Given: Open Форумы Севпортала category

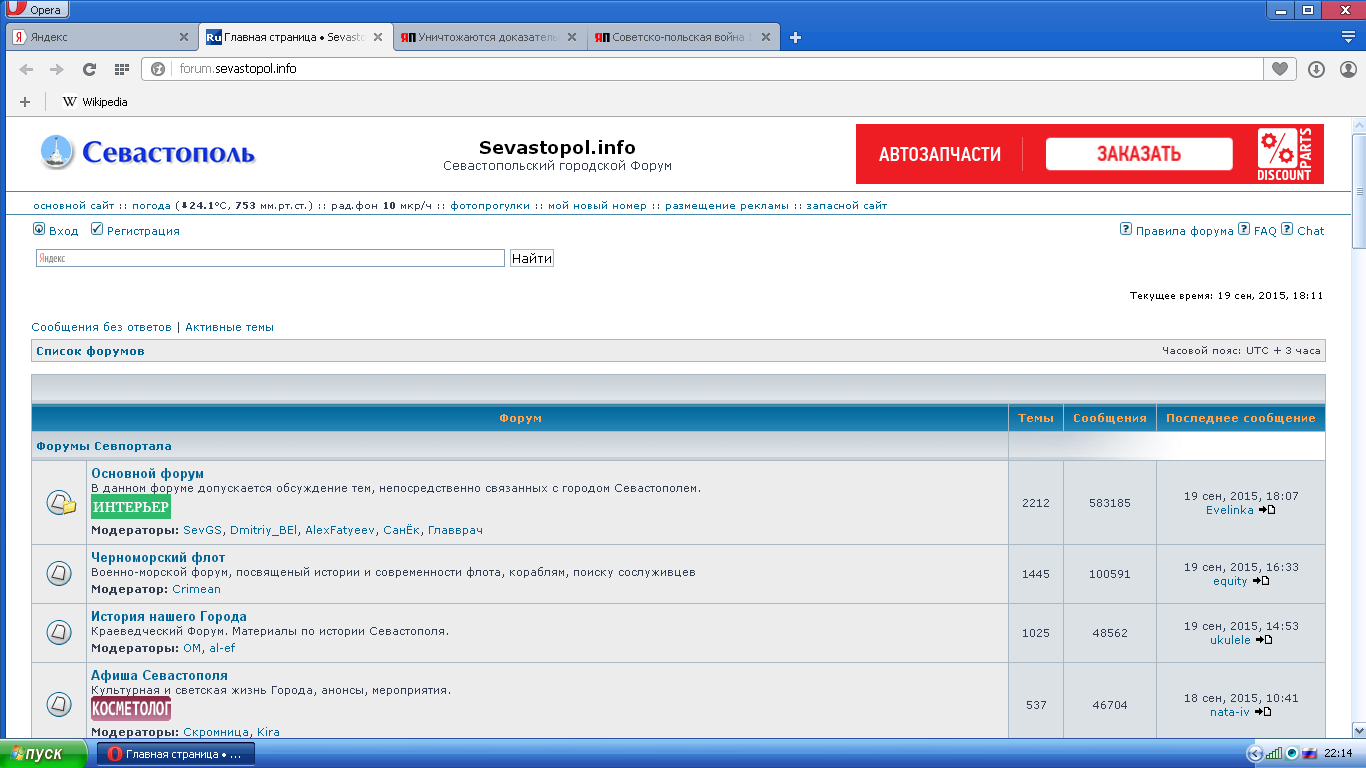Looking at the screenshot, I should pyautogui.click(x=104, y=446).
